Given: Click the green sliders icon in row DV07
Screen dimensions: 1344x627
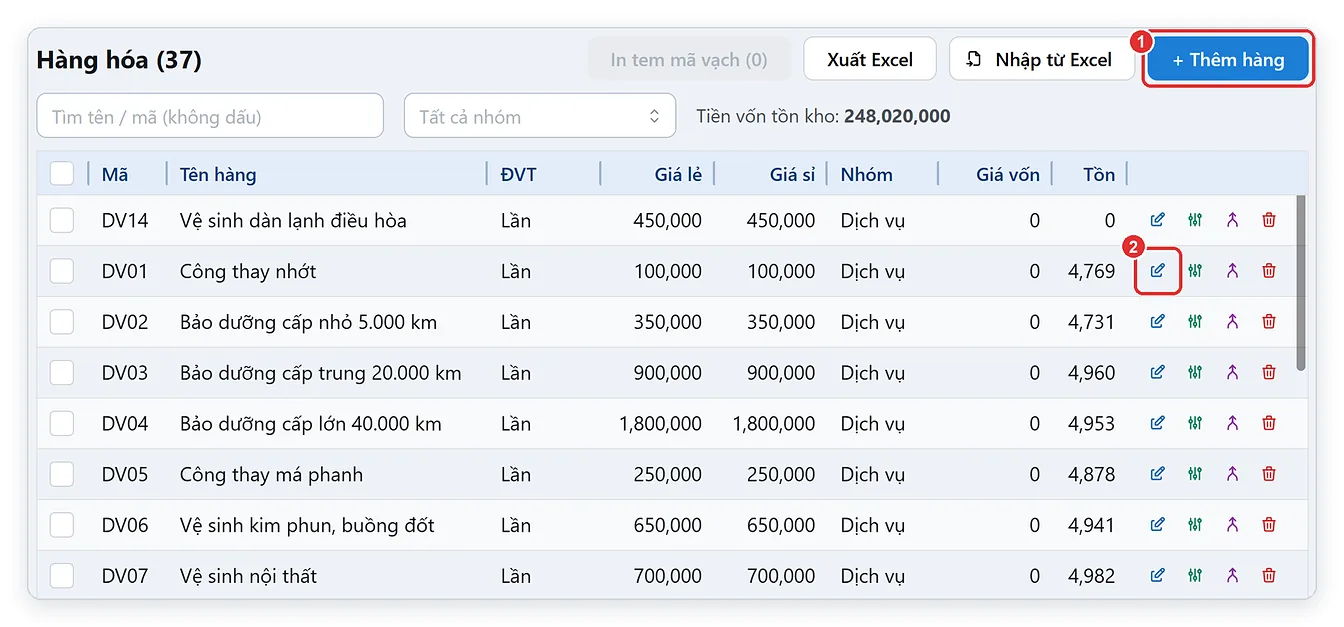Looking at the screenshot, I should click(x=1195, y=576).
